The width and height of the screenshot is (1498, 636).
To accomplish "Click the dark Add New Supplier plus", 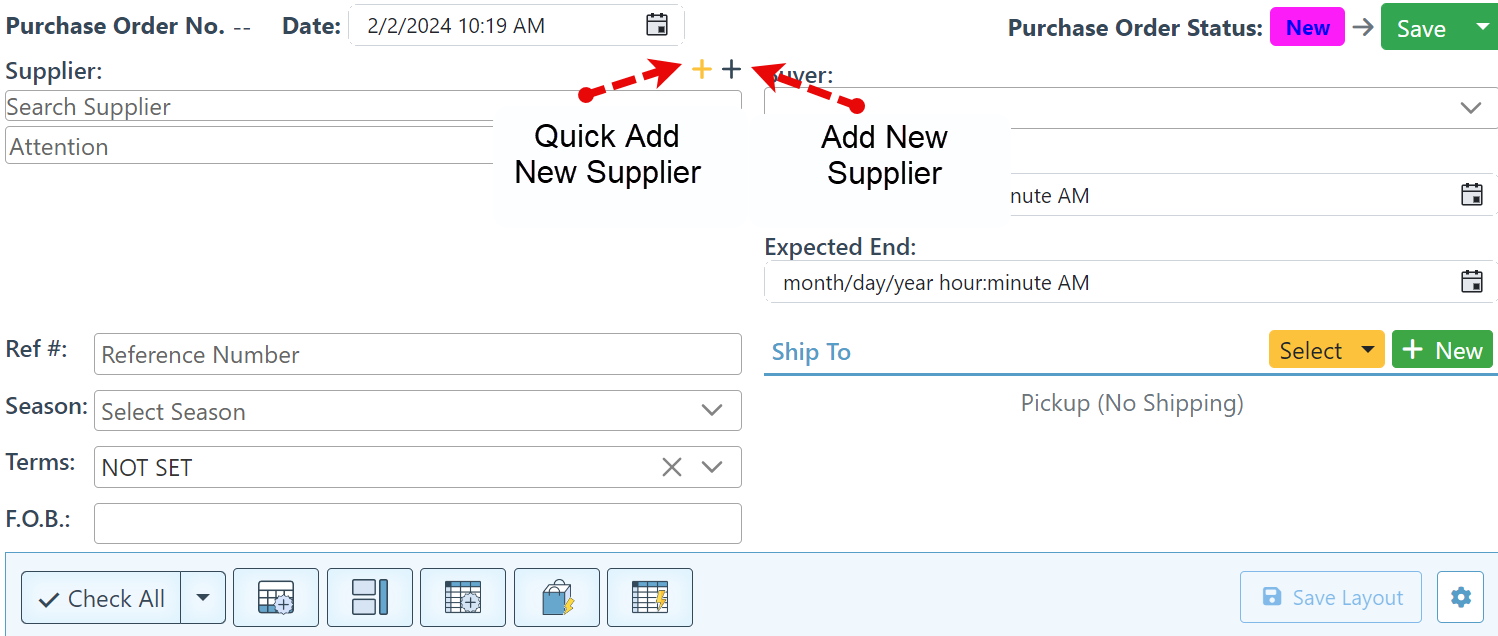I will (732, 69).
